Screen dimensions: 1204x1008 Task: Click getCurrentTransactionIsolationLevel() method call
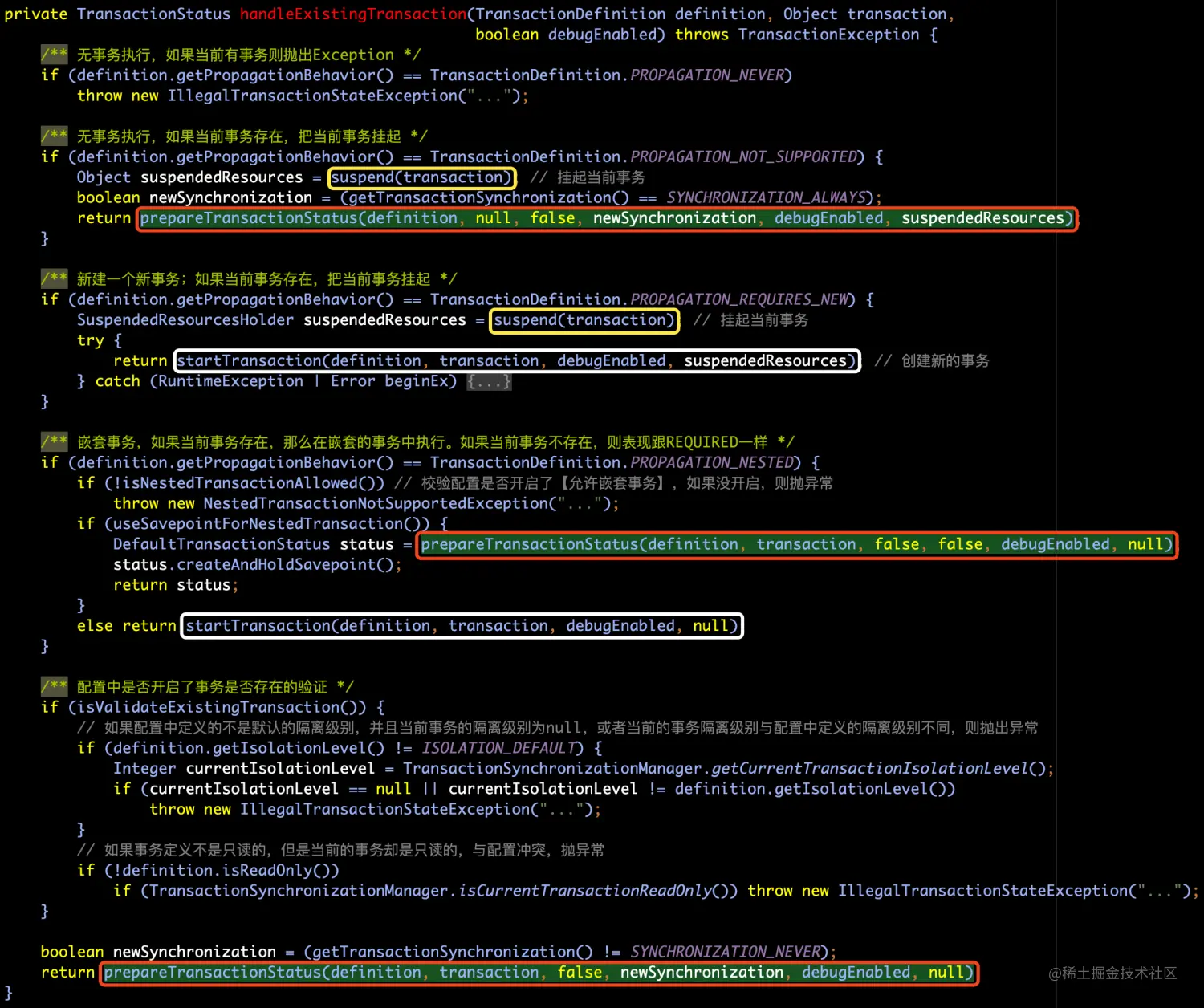coord(878,769)
